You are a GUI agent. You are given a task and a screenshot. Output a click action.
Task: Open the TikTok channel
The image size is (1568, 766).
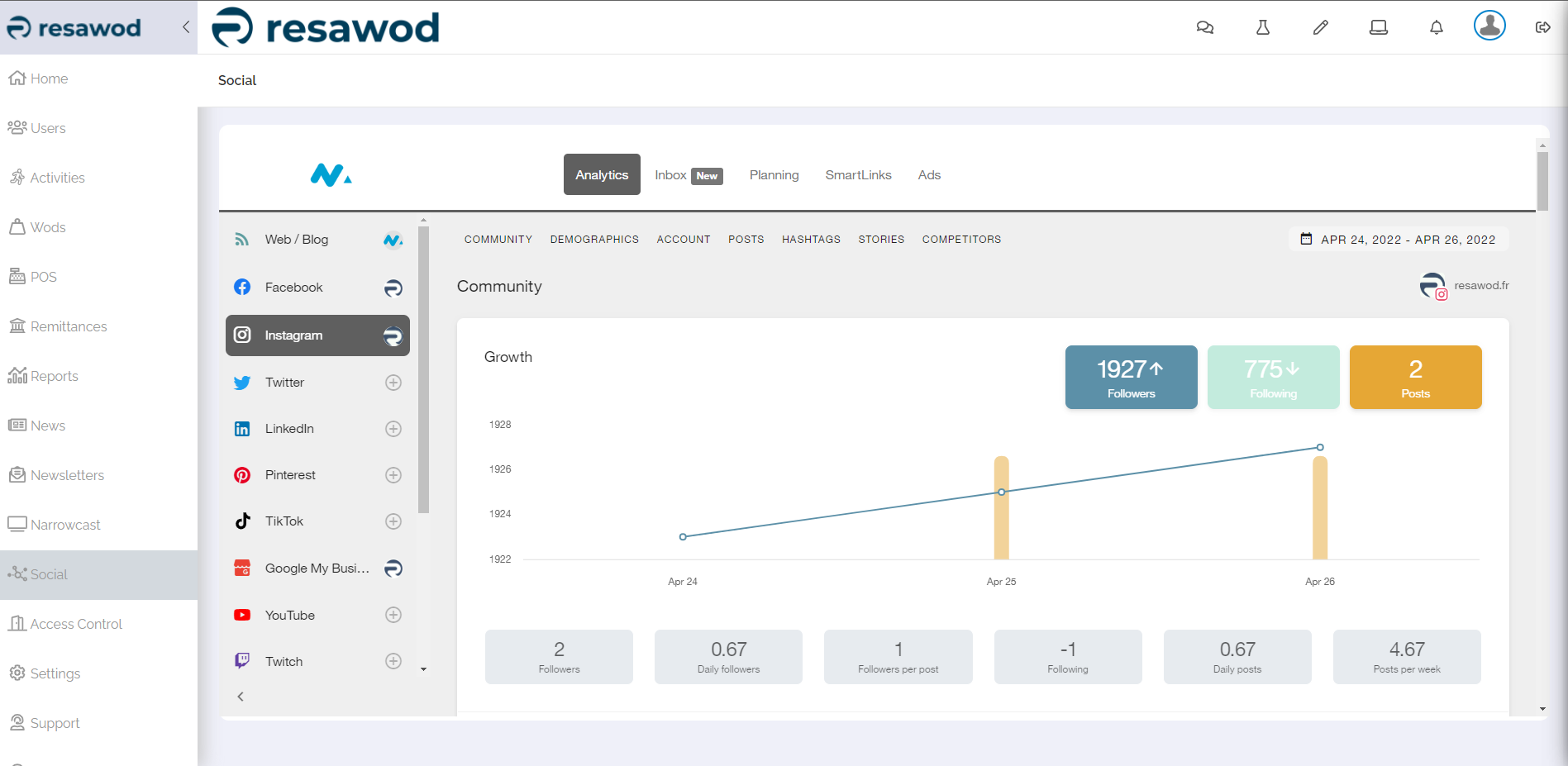pyautogui.click(x=284, y=521)
